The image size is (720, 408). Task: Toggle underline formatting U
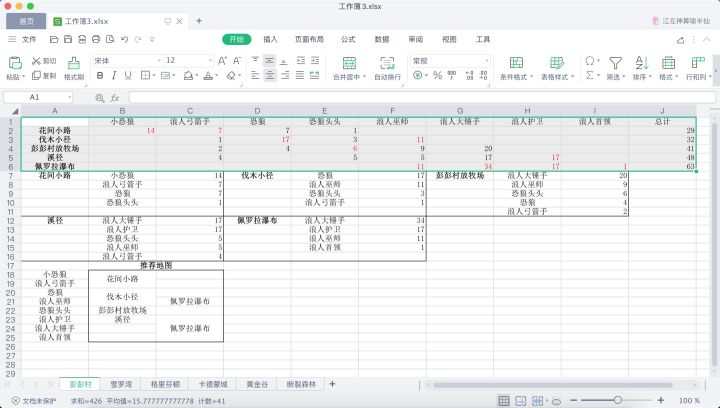pyautogui.click(x=128, y=76)
